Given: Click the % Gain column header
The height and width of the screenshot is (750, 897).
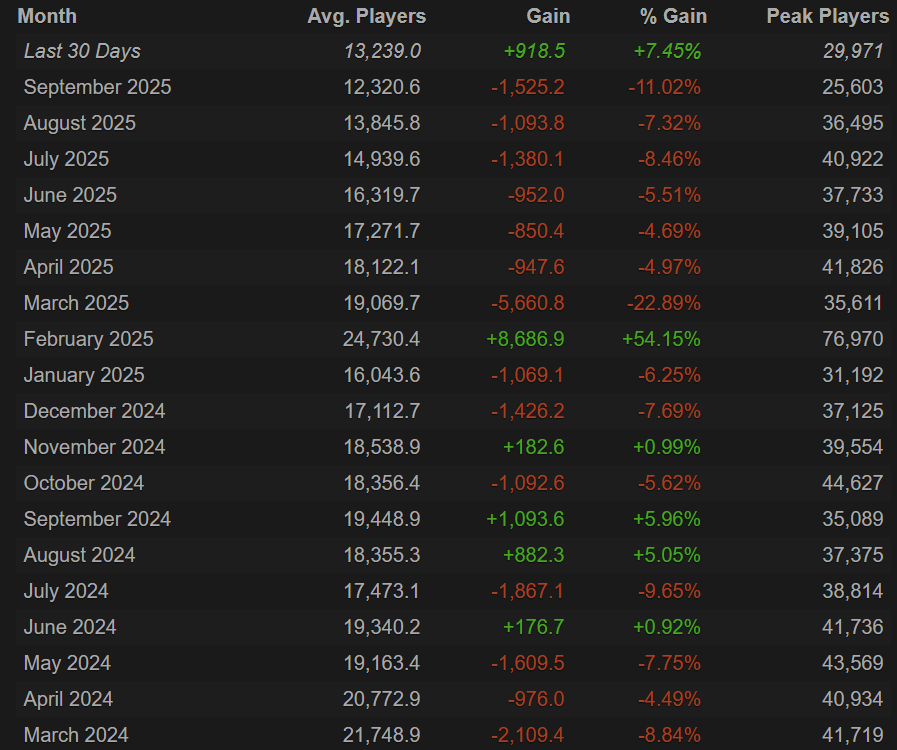Looking at the screenshot, I should pos(673,16).
